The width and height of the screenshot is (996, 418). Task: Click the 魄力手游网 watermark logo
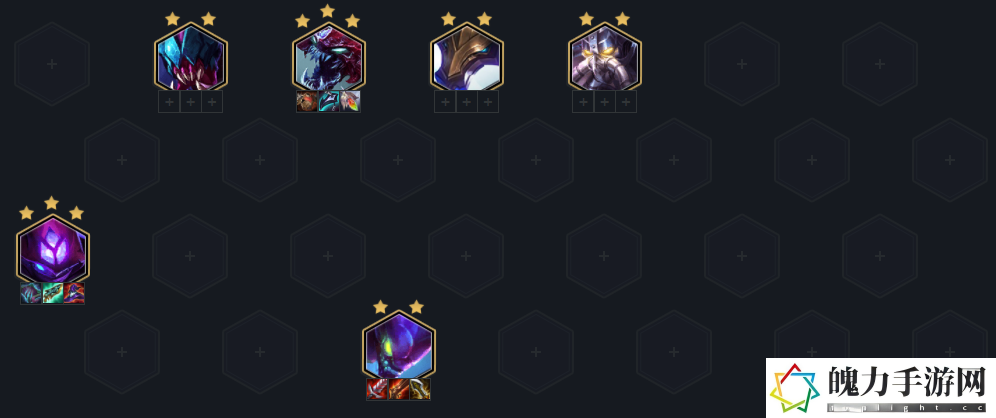pyautogui.click(x=881, y=388)
